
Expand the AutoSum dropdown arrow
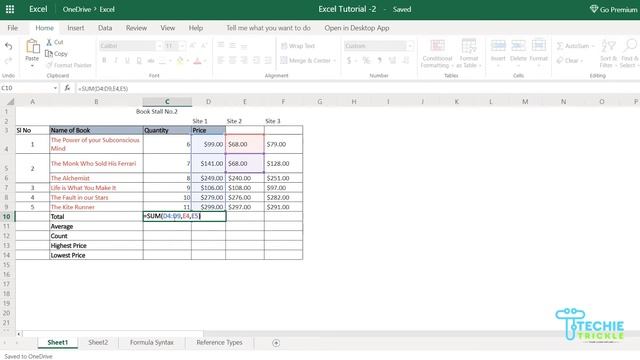coord(593,46)
